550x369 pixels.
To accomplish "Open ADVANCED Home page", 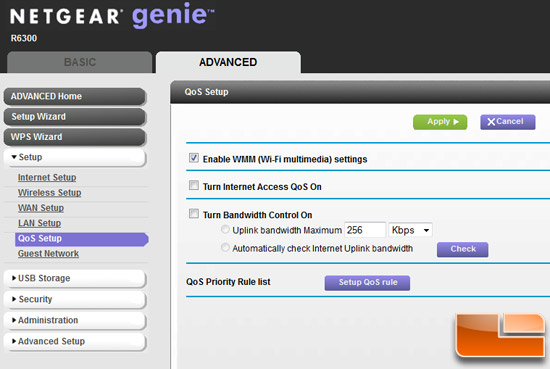I will tap(75, 96).
